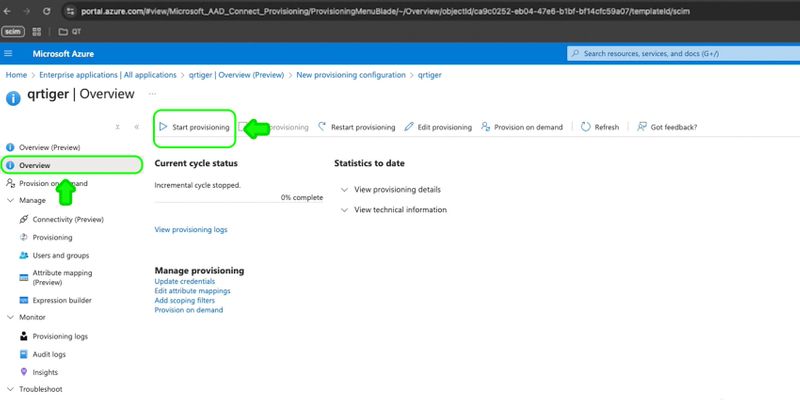The width and height of the screenshot is (800, 400).
Task: Click the Refresh circular icon in toolbar
Action: point(586,127)
